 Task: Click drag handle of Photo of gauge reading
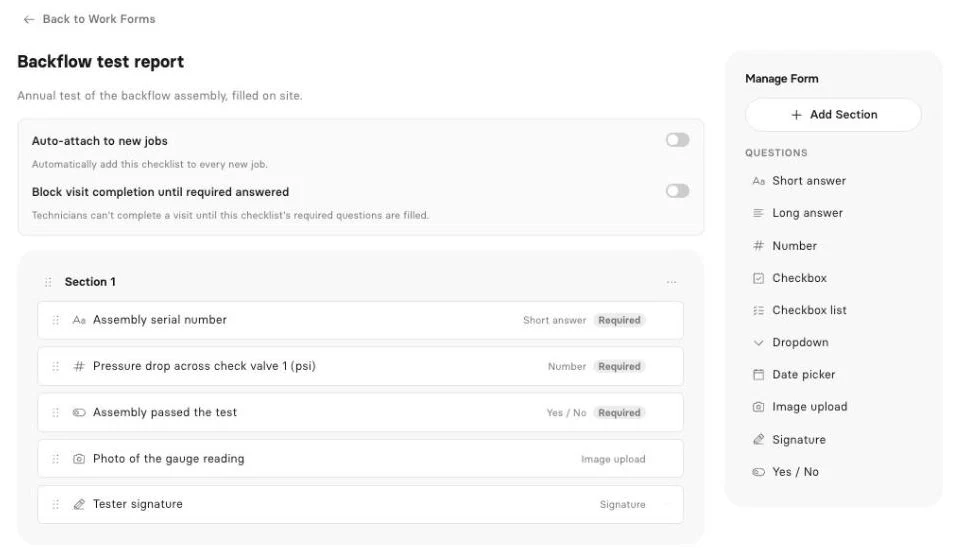click(x=56, y=459)
